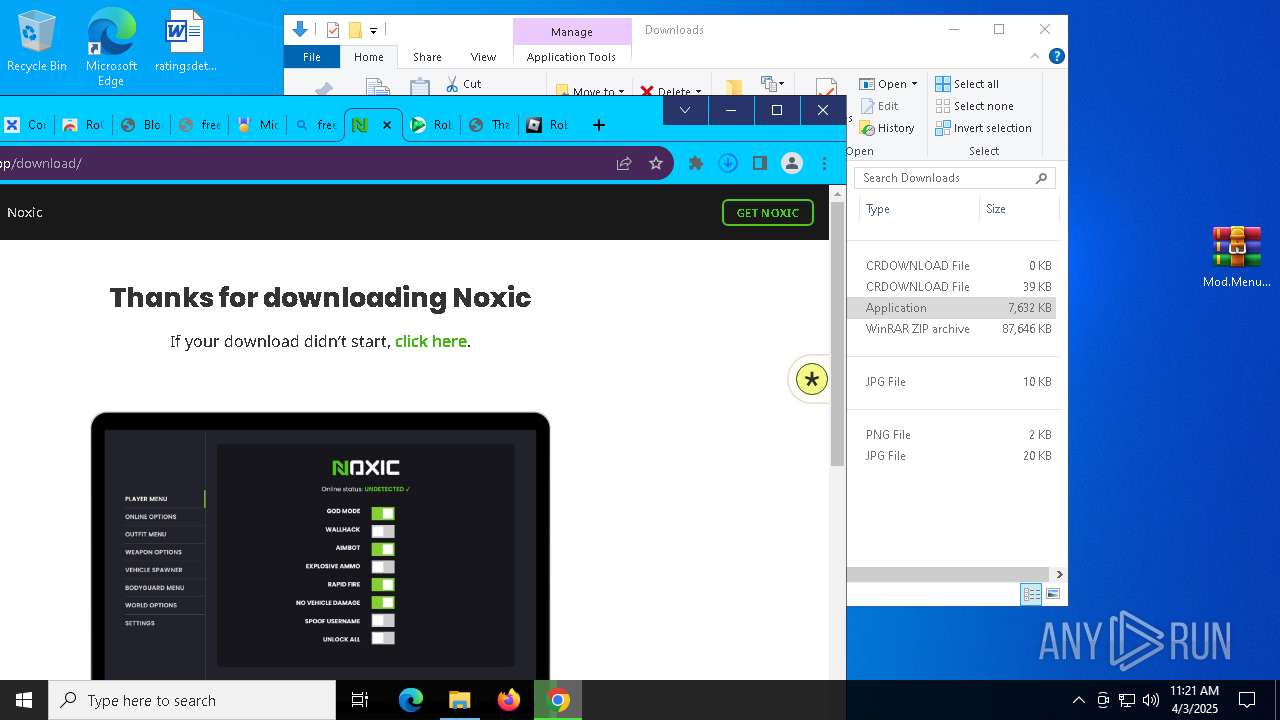The width and height of the screenshot is (1280, 720).
Task: Click Select all in Explorer ribbon
Action: pyautogui.click(x=967, y=84)
